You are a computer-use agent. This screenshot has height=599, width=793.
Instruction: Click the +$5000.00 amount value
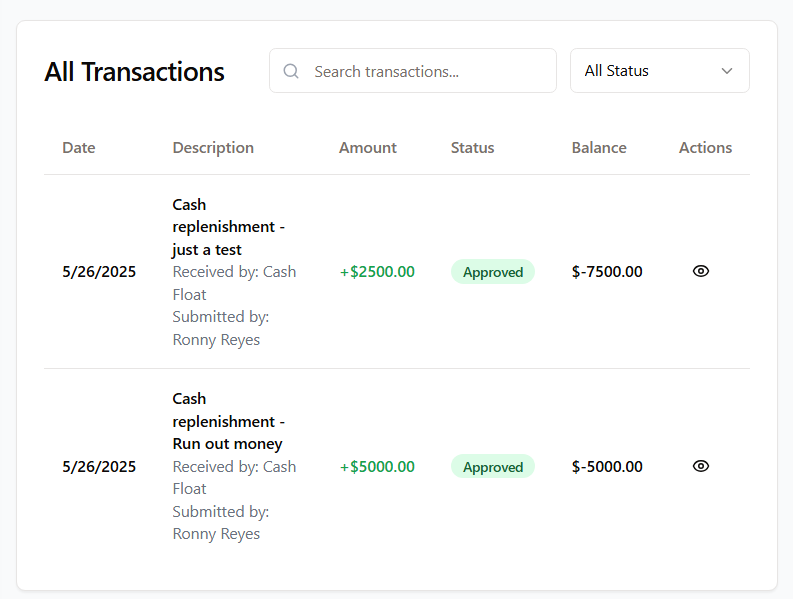tap(377, 467)
